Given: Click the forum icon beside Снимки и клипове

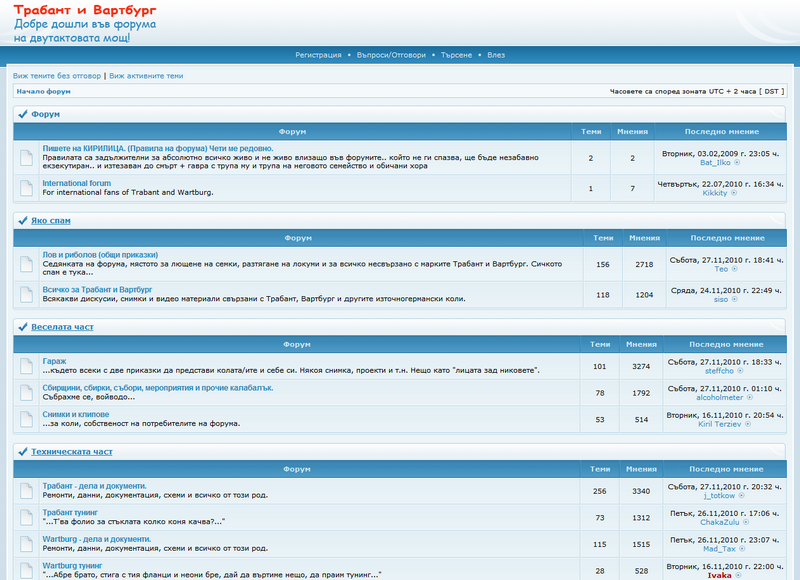Looking at the screenshot, I should [26, 419].
